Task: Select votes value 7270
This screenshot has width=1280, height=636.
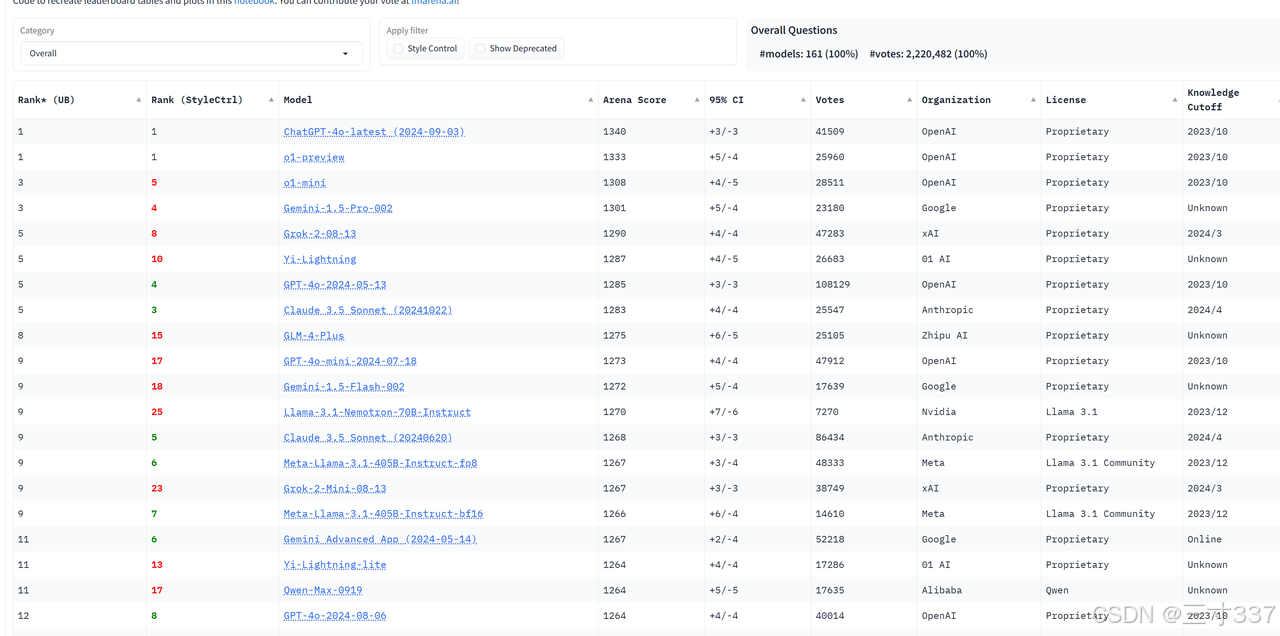Action: tap(827, 412)
